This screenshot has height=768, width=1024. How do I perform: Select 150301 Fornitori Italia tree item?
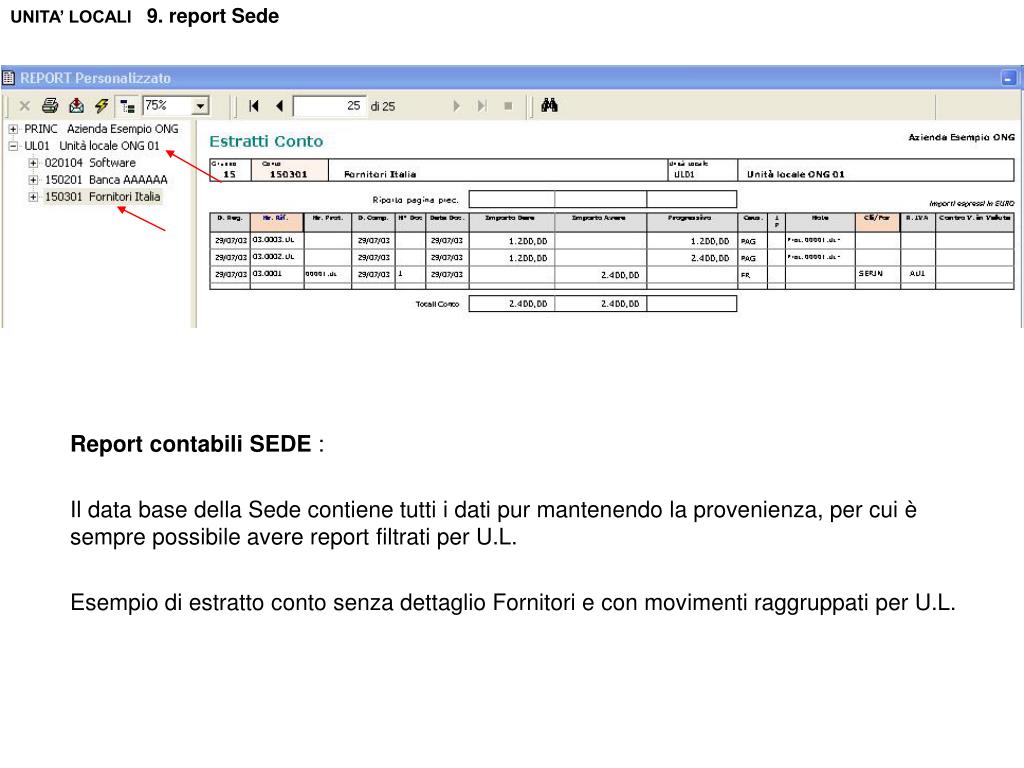[x=103, y=197]
